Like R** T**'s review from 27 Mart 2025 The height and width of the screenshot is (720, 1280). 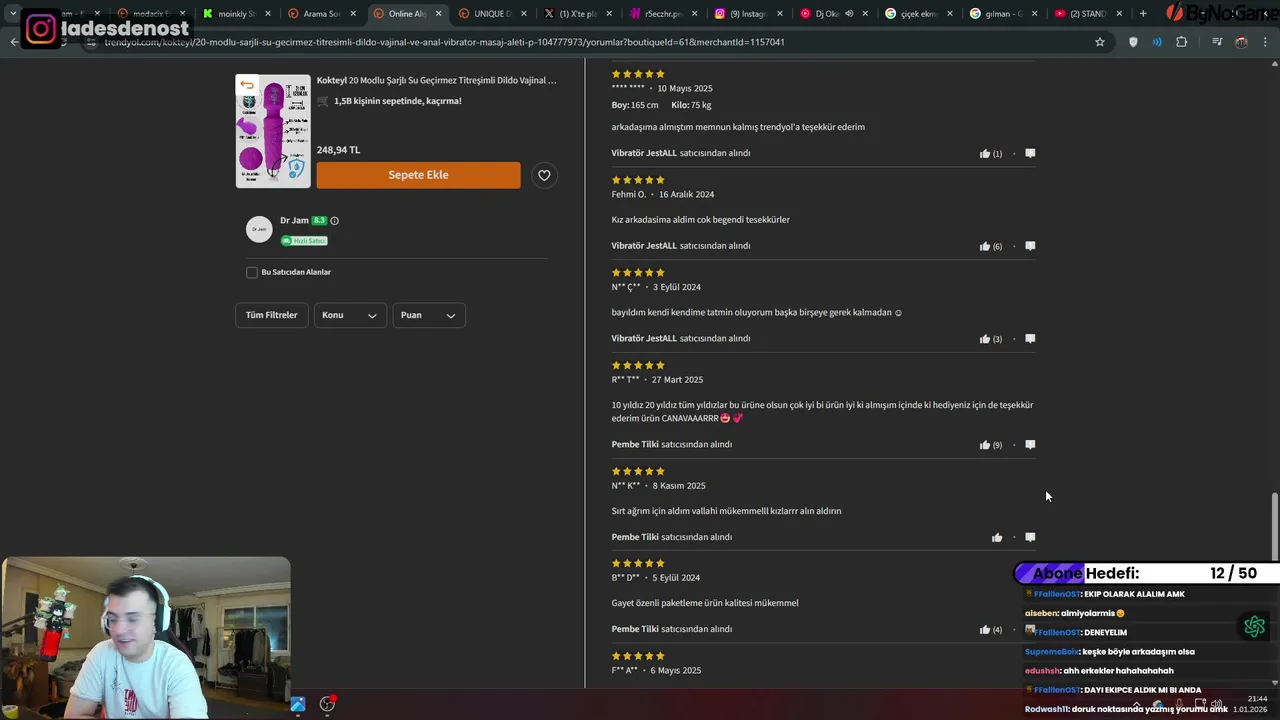click(985, 445)
